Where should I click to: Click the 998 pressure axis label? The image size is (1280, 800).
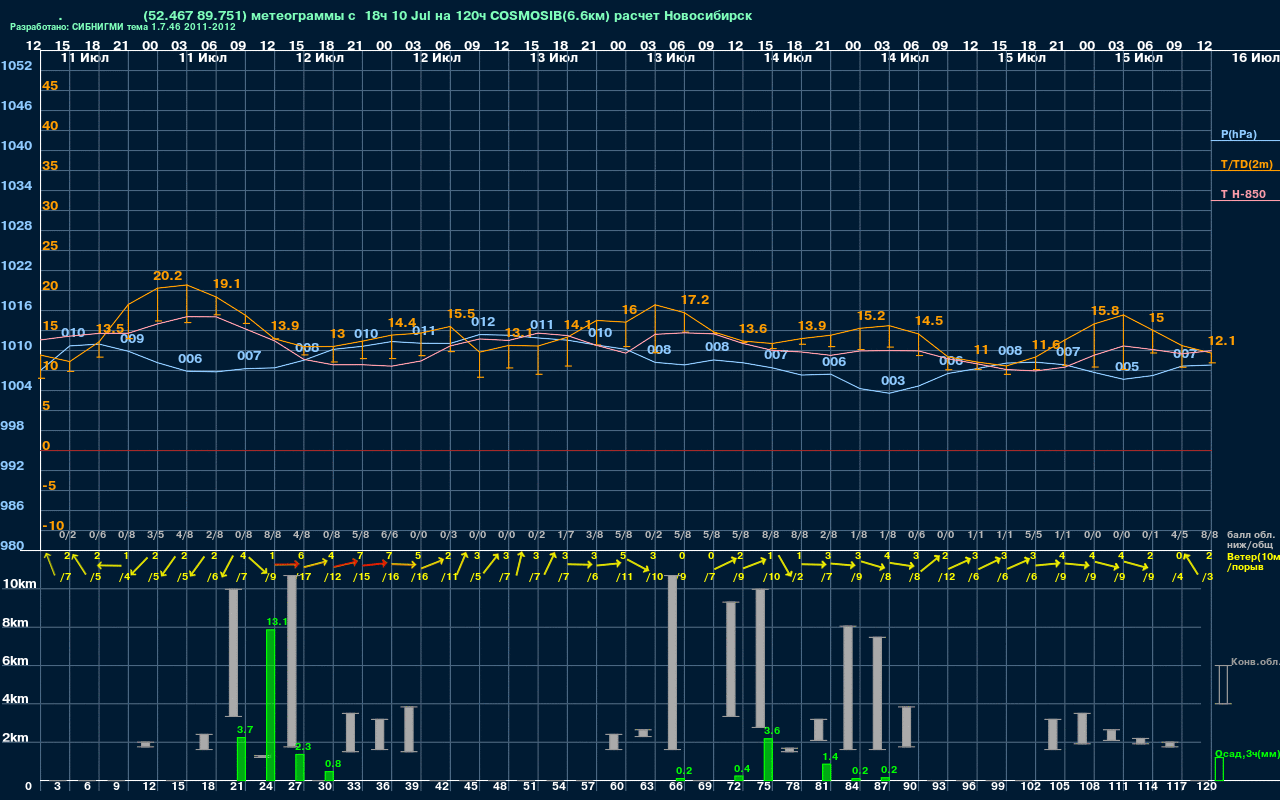tap(12, 426)
